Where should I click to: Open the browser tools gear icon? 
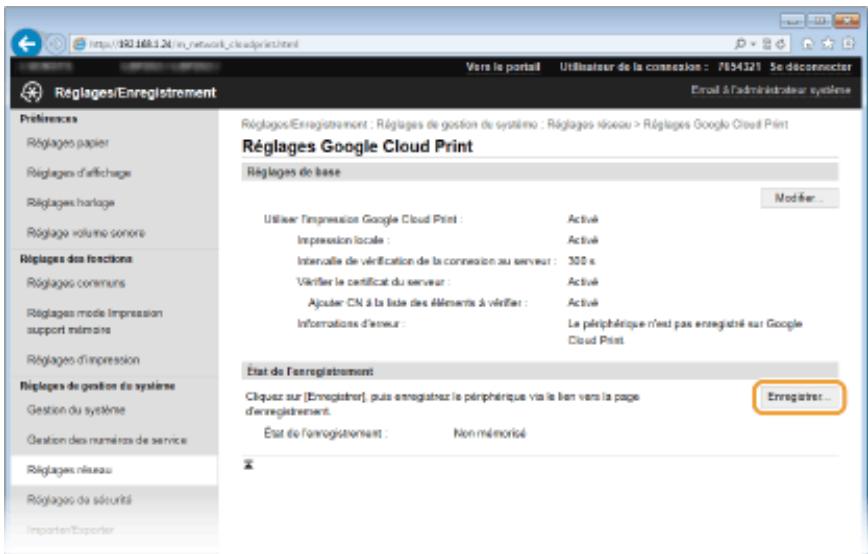tap(848, 44)
